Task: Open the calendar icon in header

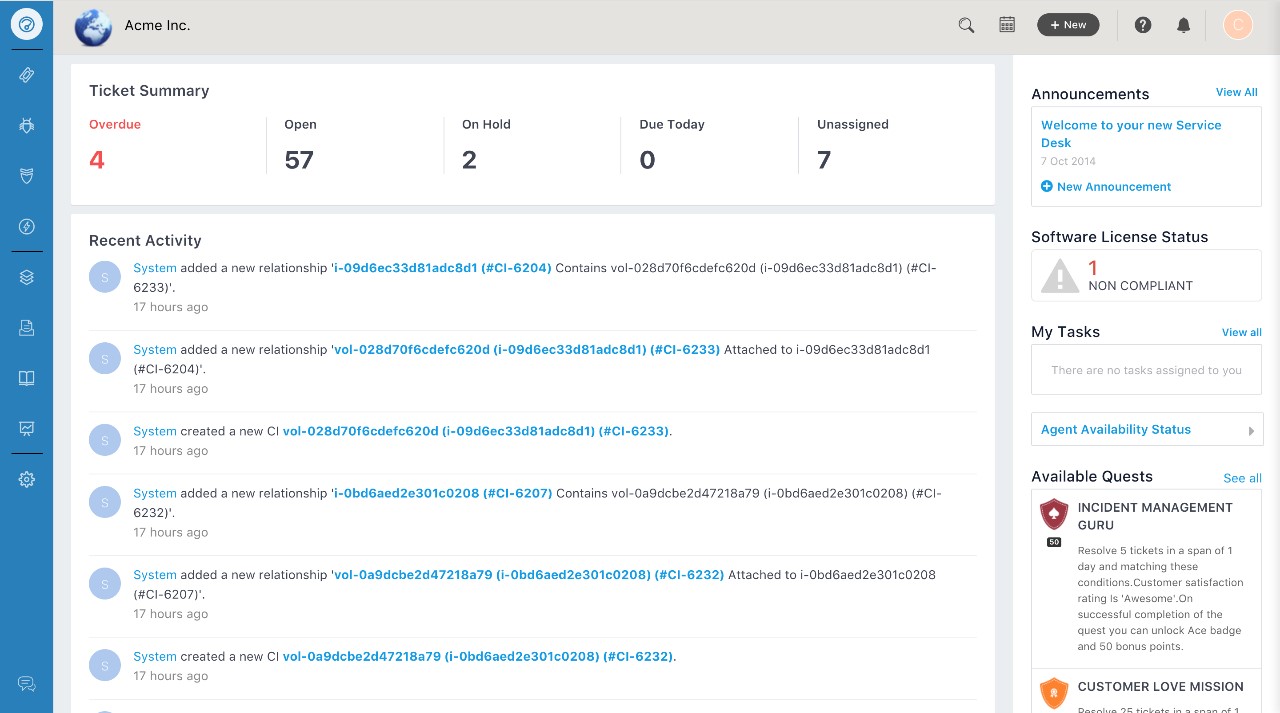Action: [1007, 25]
